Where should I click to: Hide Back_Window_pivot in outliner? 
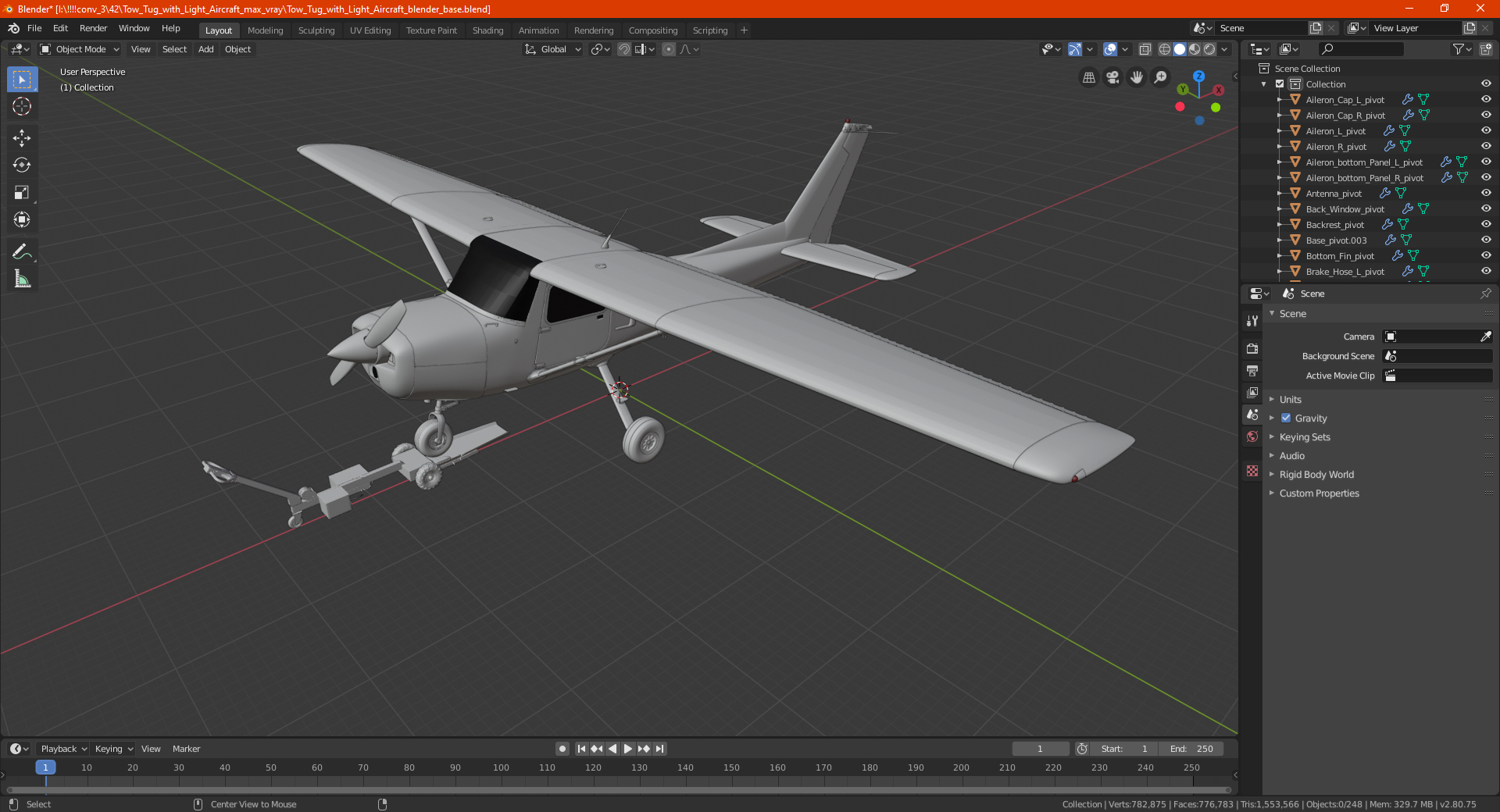click(x=1486, y=209)
